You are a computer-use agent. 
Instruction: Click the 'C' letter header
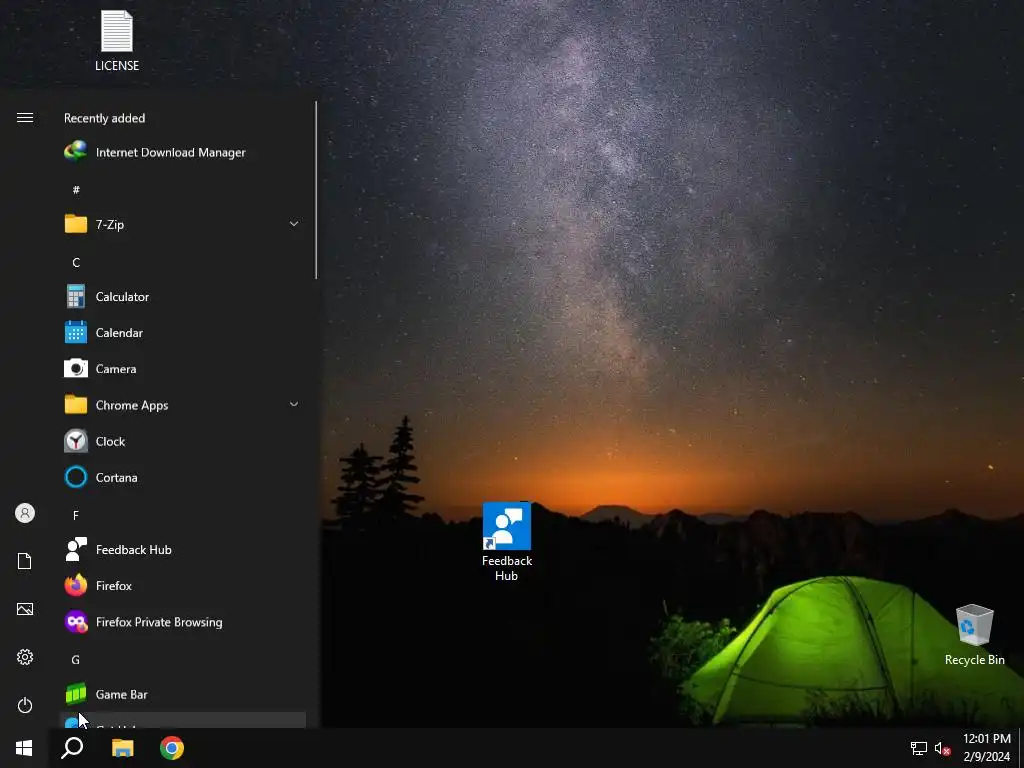point(76,263)
